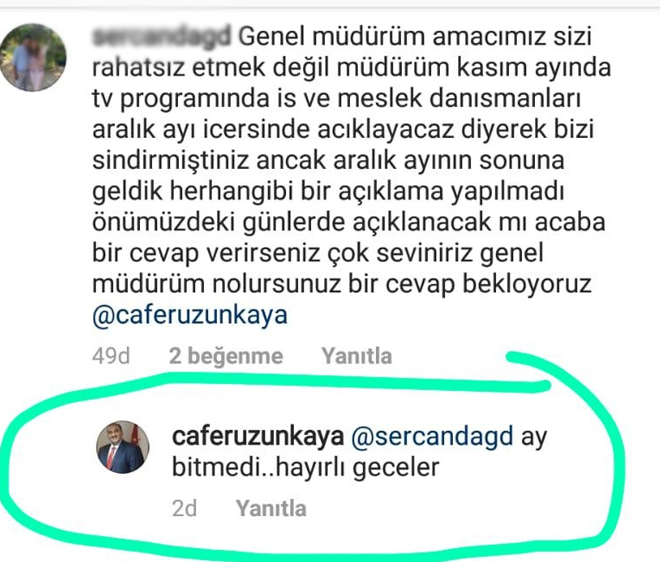This screenshot has width=660, height=562.
Task: Tap the "49d" timestamp
Action: 111,356
